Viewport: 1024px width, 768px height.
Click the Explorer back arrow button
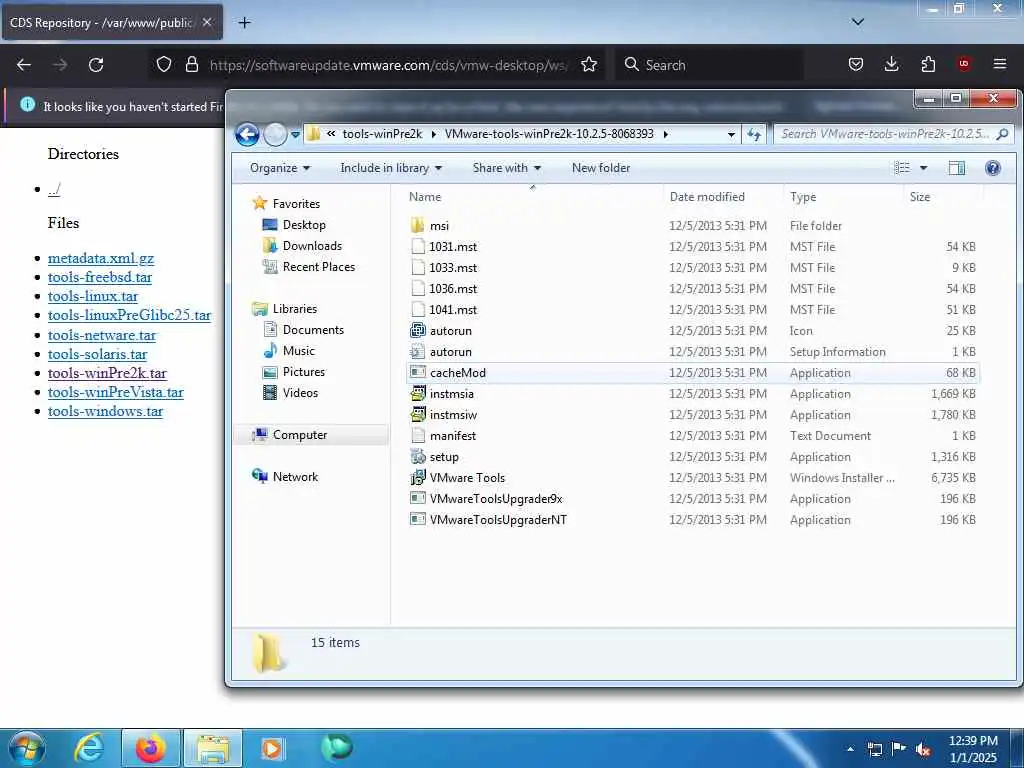pyautogui.click(x=247, y=135)
